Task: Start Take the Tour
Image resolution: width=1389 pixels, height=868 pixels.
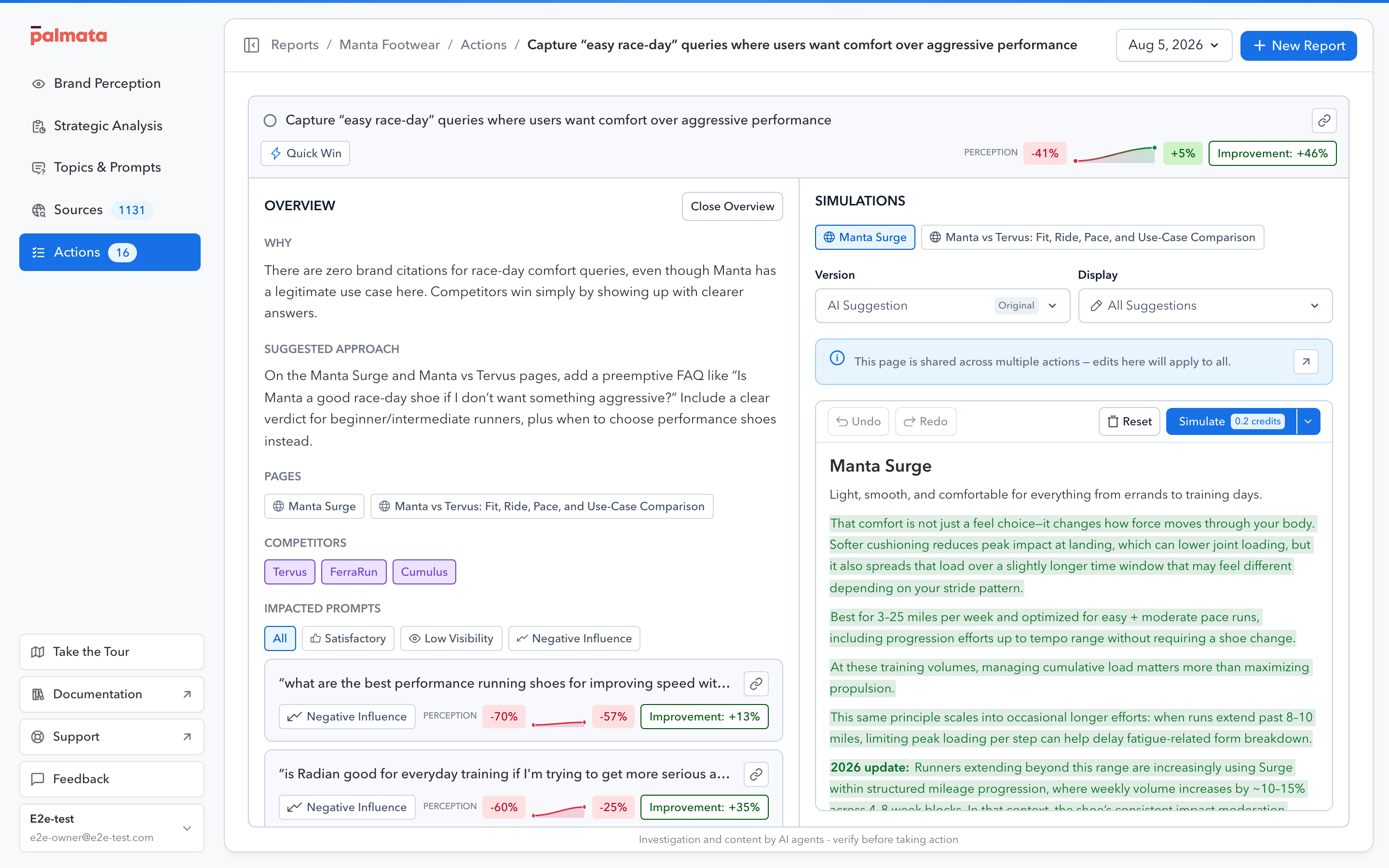Action: (x=111, y=651)
